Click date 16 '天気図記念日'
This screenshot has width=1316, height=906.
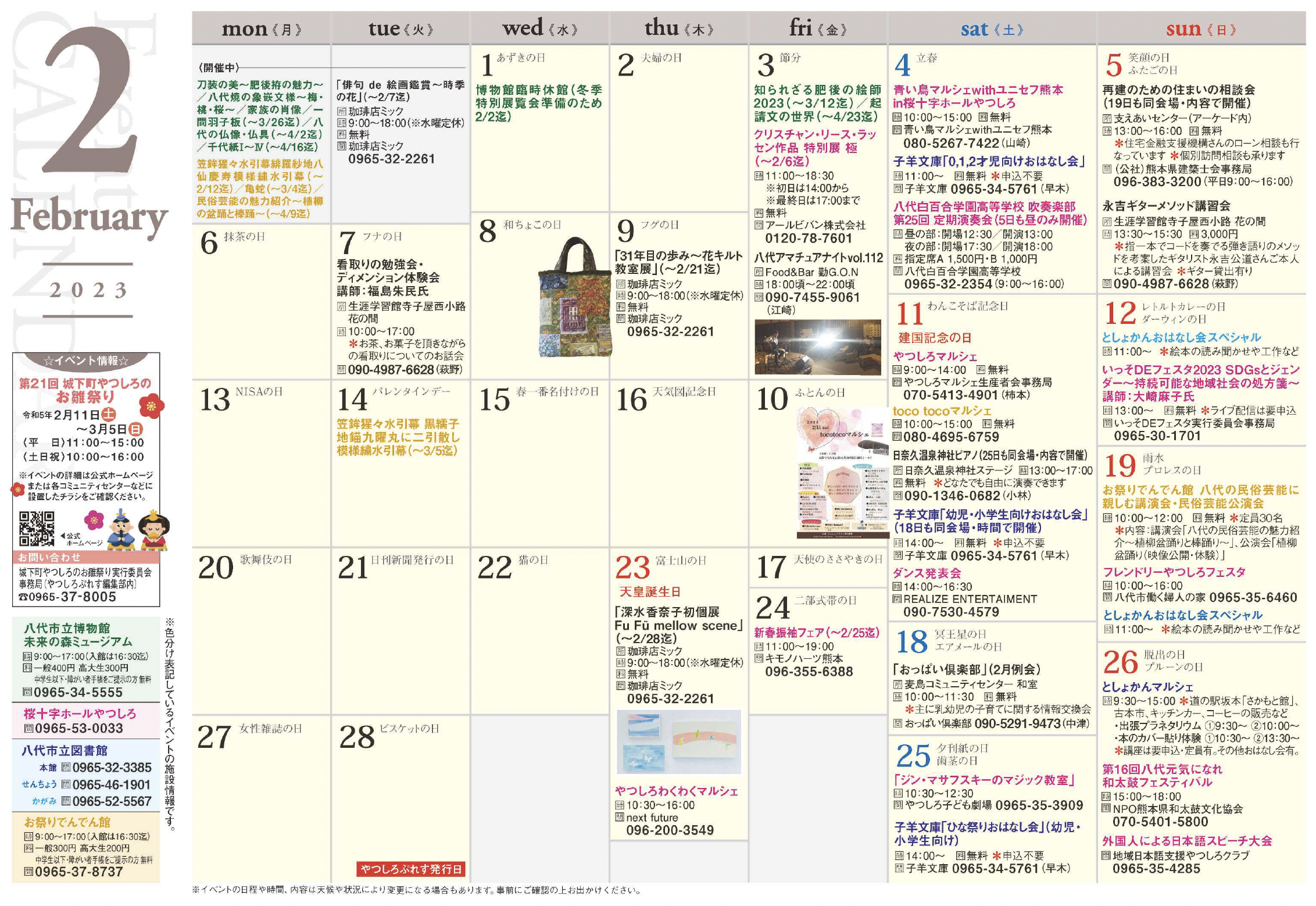point(666,398)
